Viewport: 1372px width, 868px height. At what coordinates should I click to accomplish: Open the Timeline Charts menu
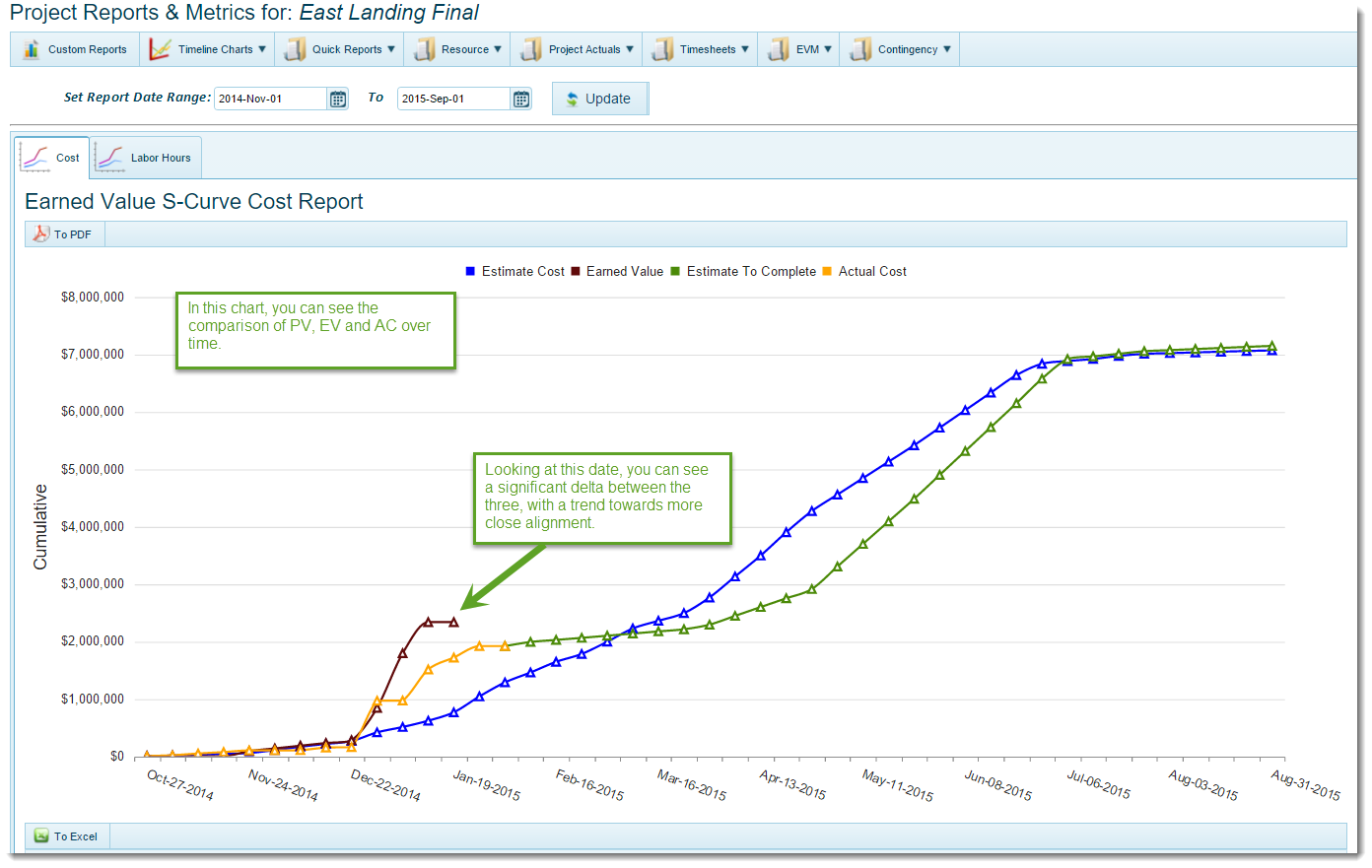coord(207,49)
